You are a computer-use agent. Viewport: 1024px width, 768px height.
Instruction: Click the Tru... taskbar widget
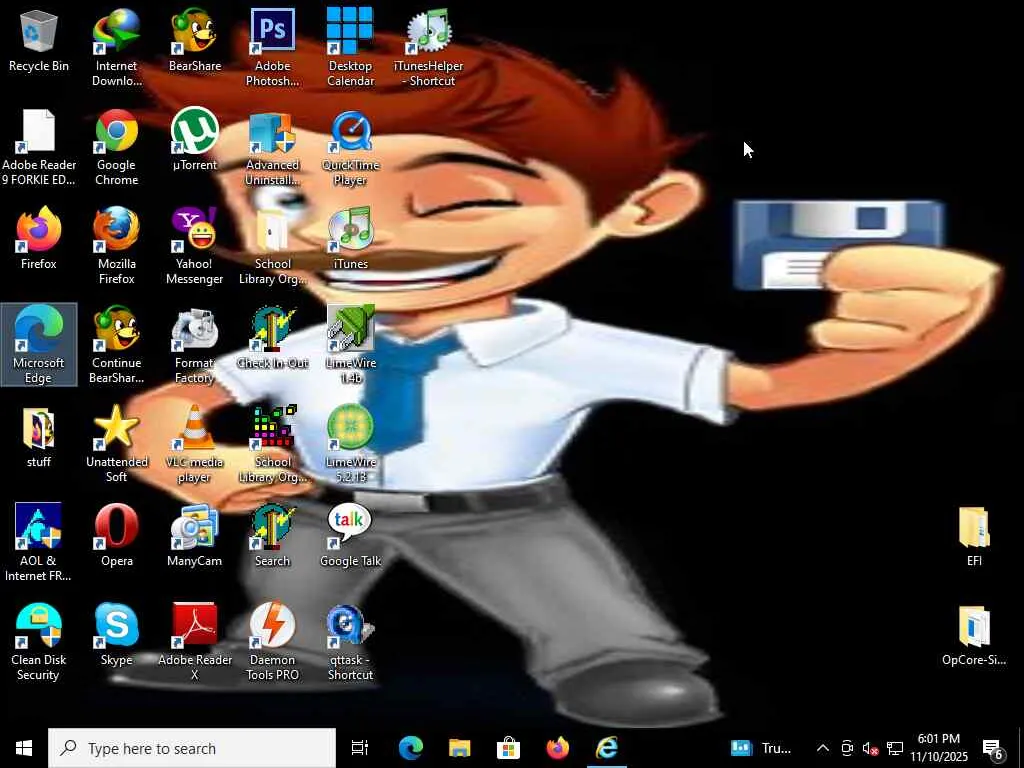pos(761,748)
